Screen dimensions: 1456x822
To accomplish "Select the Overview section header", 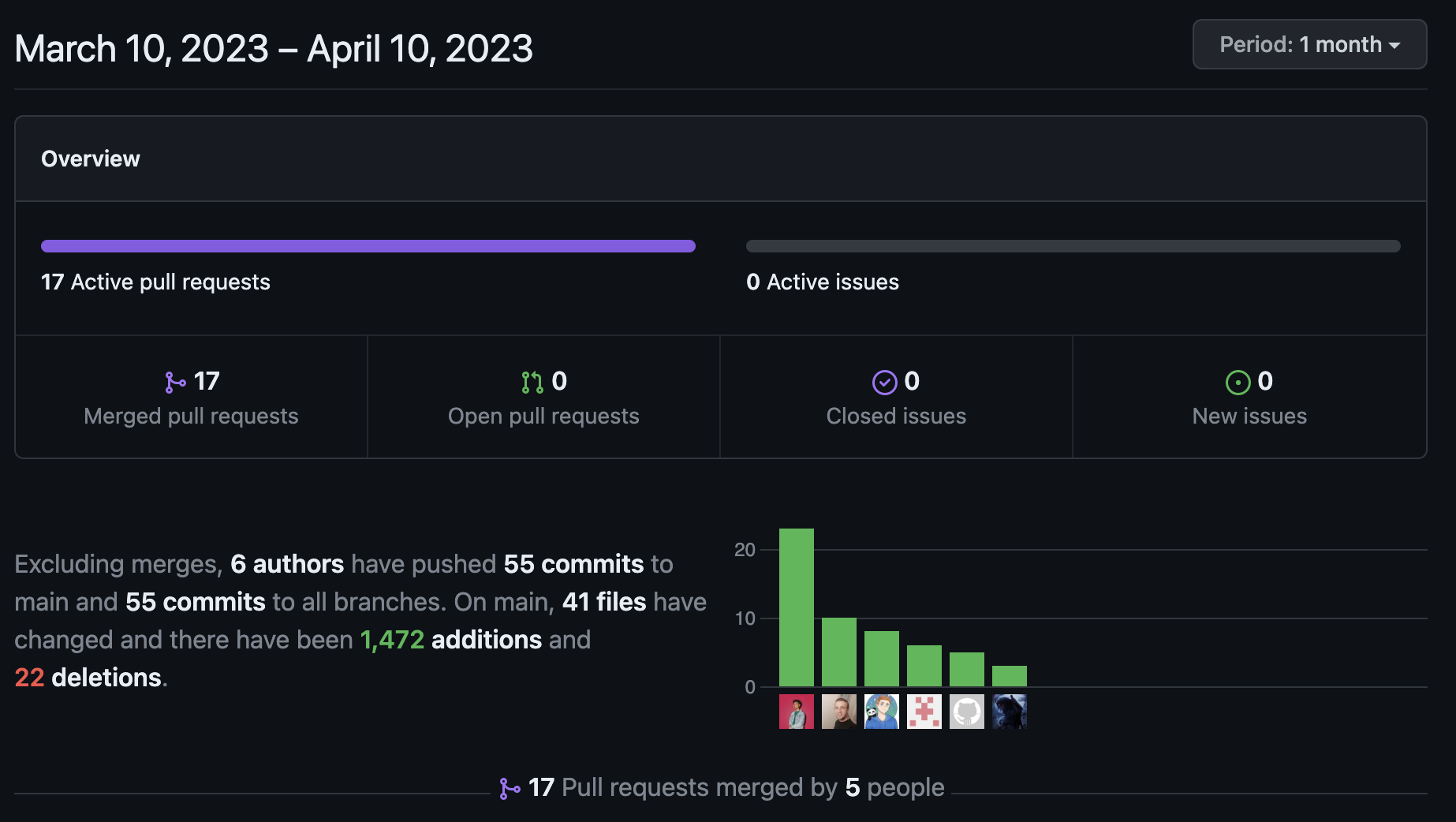I will [x=90, y=159].
